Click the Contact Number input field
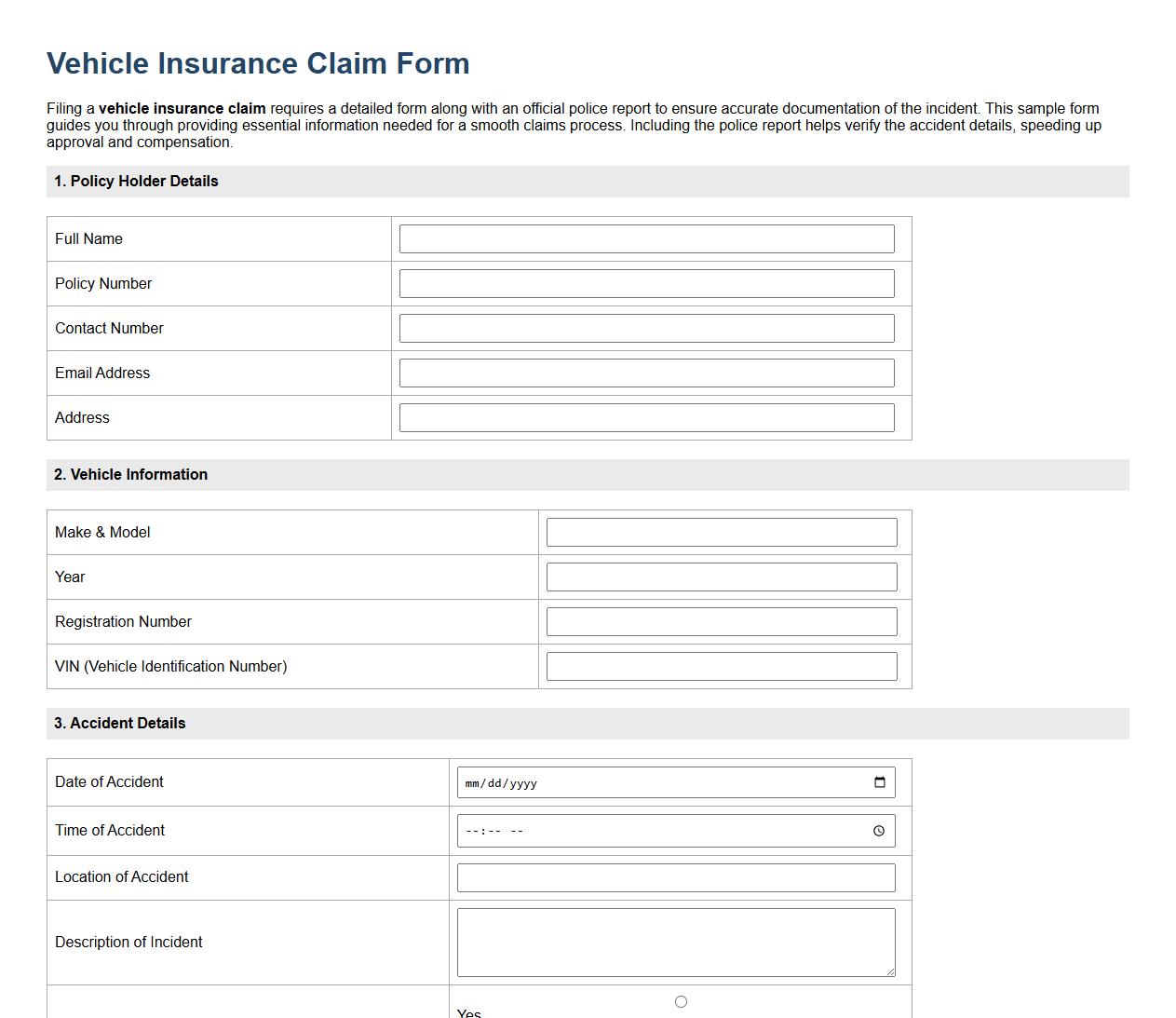 pyautogui.click(x=646, y=328)
